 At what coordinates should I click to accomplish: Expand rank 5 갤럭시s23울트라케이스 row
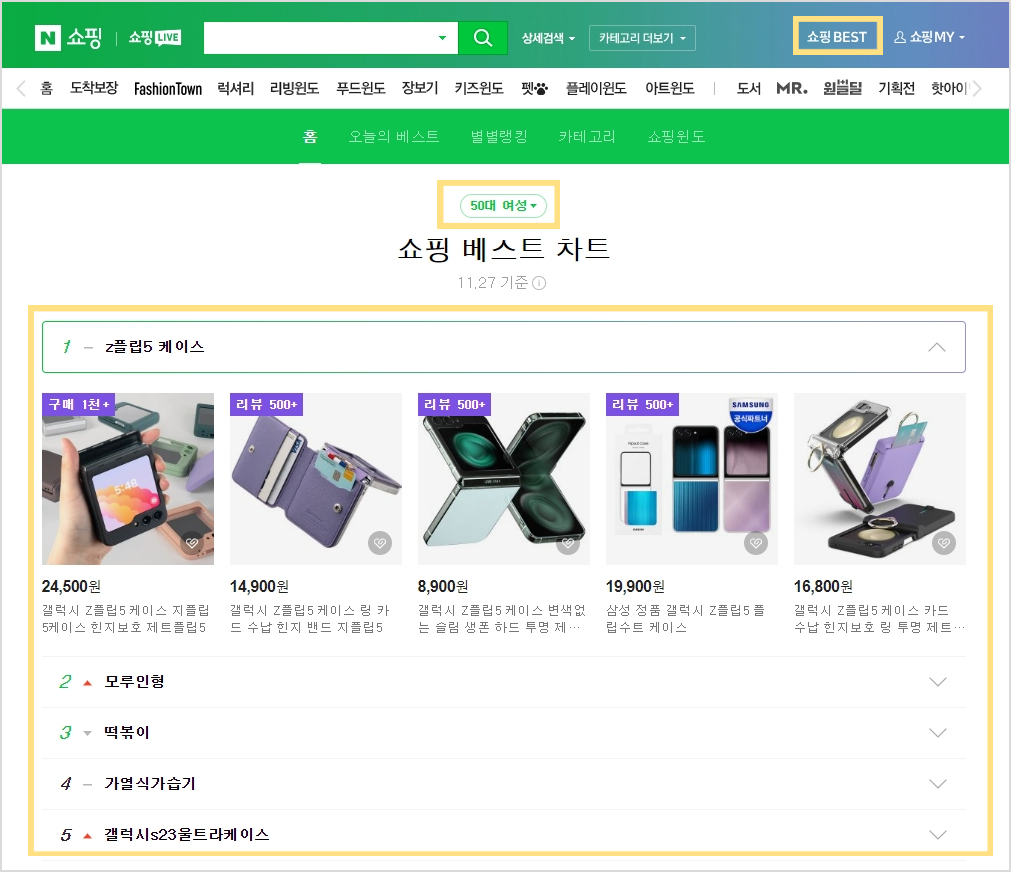tap(504, 835)
